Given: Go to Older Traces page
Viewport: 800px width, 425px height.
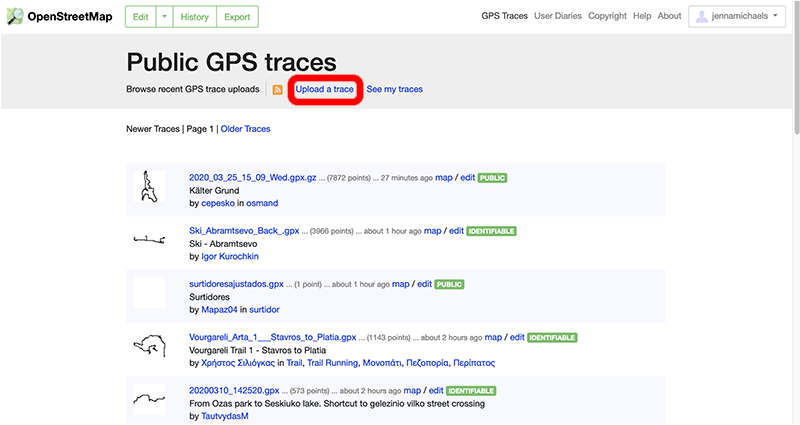Looking at the screenshot, I should click(245, 129).
